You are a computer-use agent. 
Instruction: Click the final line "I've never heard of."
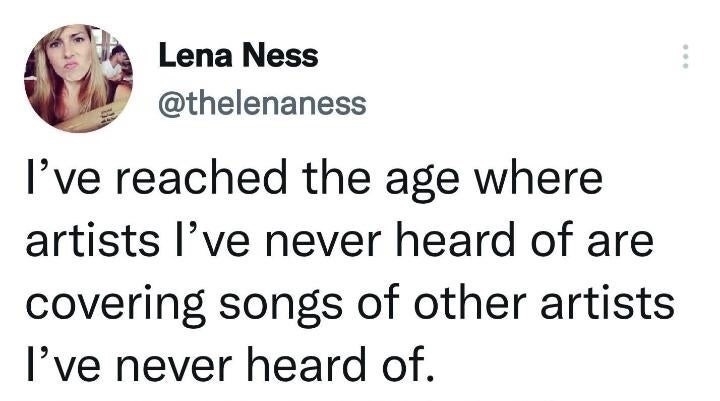[230, 365]
